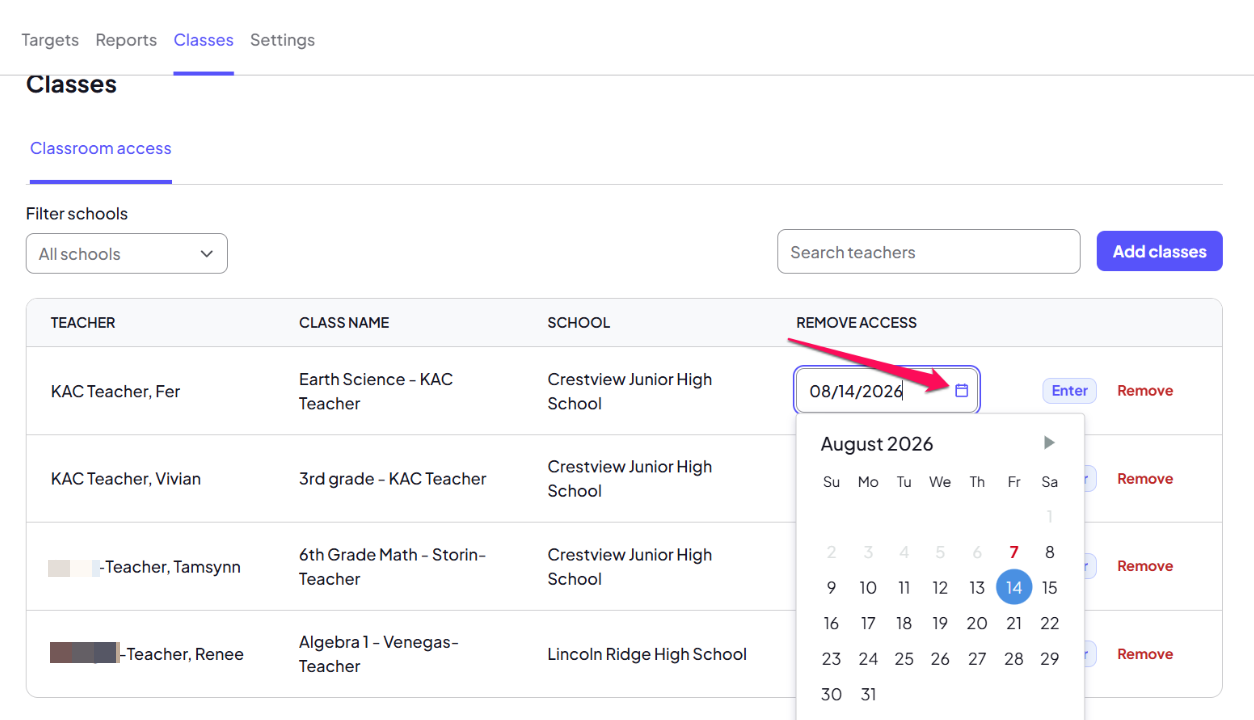Focus the Search teachers field
The width and height of the screenshot is (1254, 720).
coord(929,252)
